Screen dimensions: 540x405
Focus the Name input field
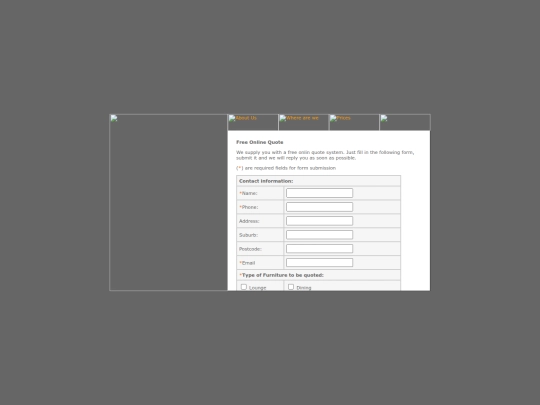pyautogui.click(x=319, y=193)
